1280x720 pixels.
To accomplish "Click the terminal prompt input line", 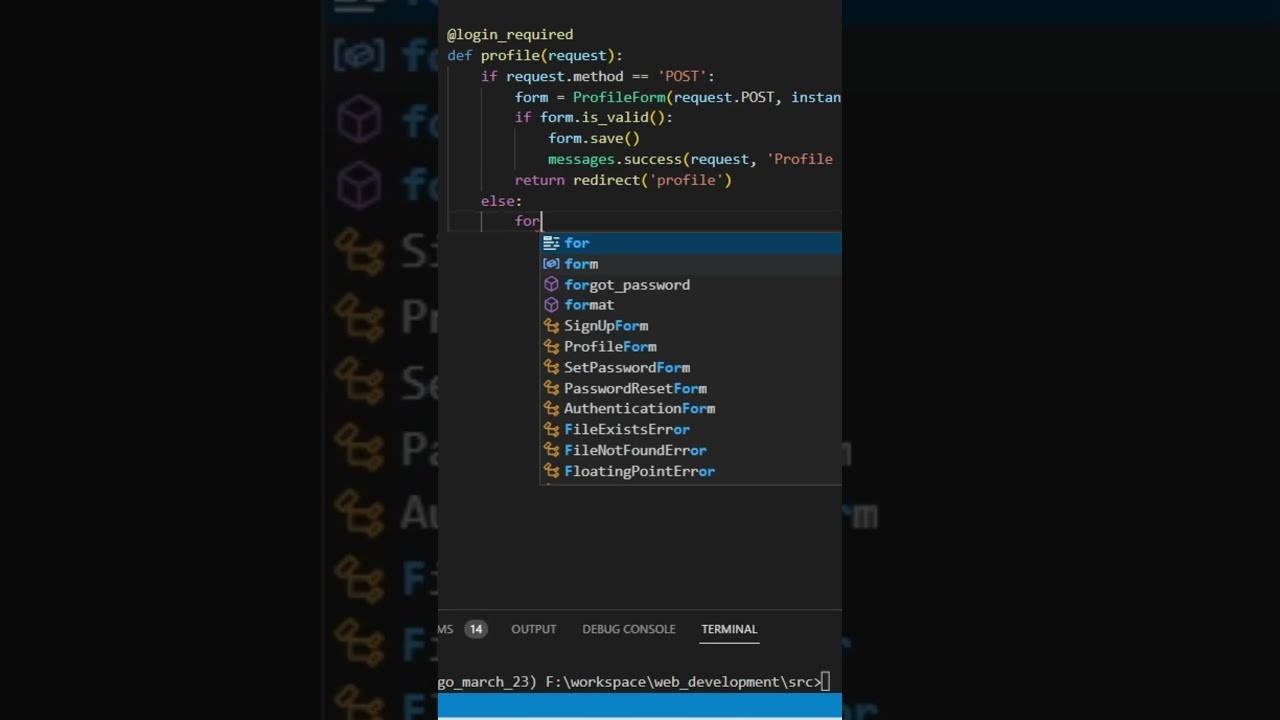I will tap(634, 682).
